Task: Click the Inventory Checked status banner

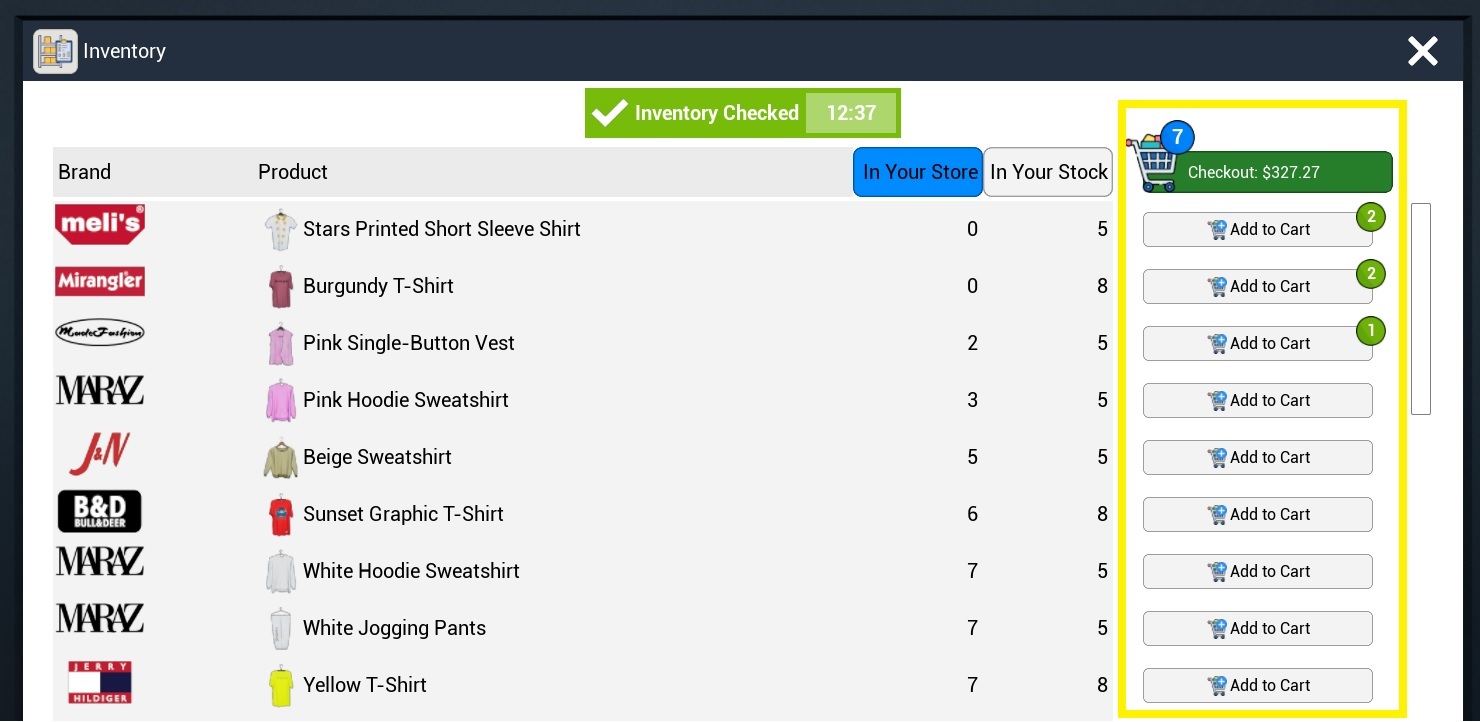Action: pyautogui.click(x=743, y=113)
